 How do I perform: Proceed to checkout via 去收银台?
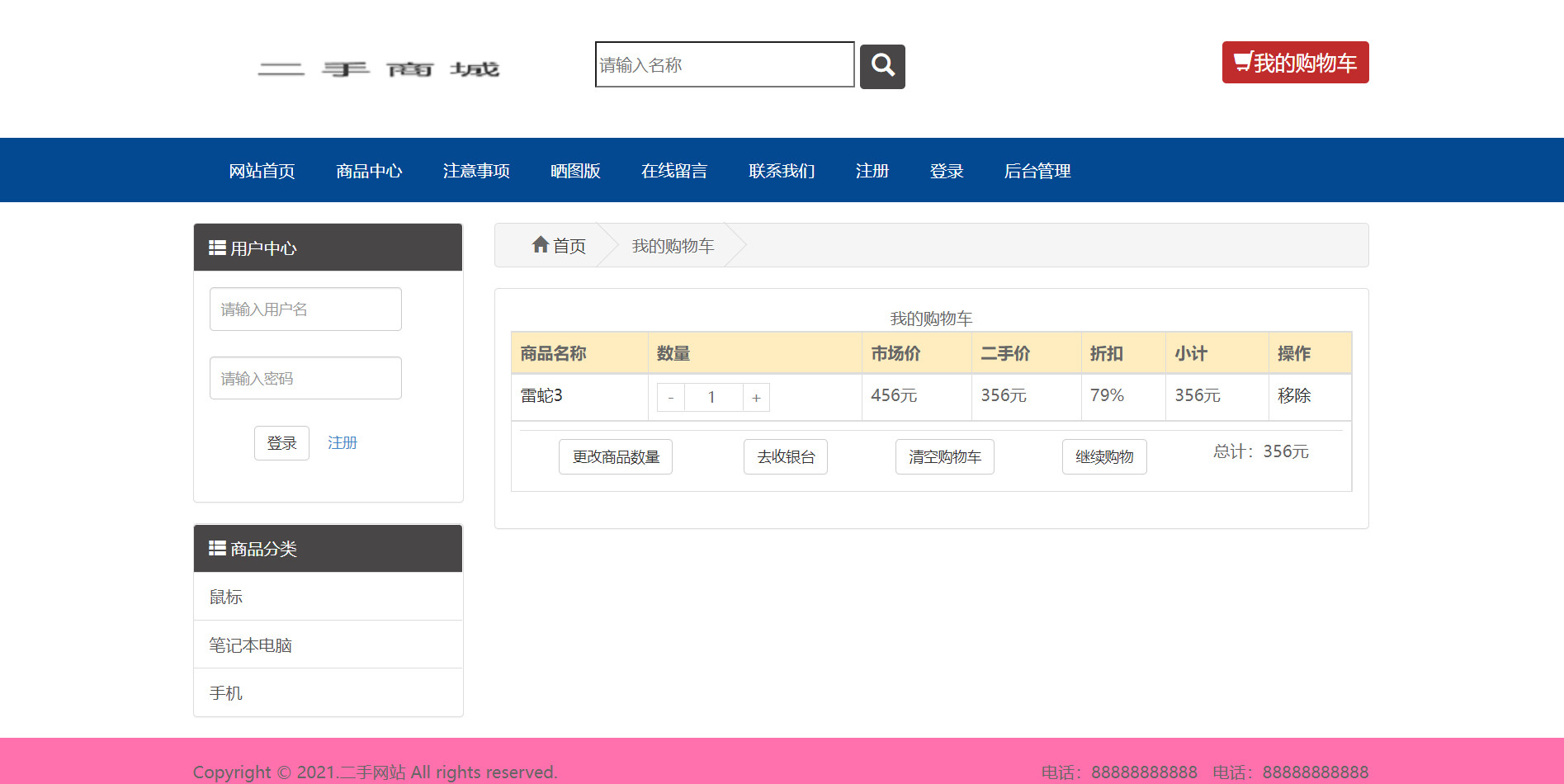pos(785,457)
